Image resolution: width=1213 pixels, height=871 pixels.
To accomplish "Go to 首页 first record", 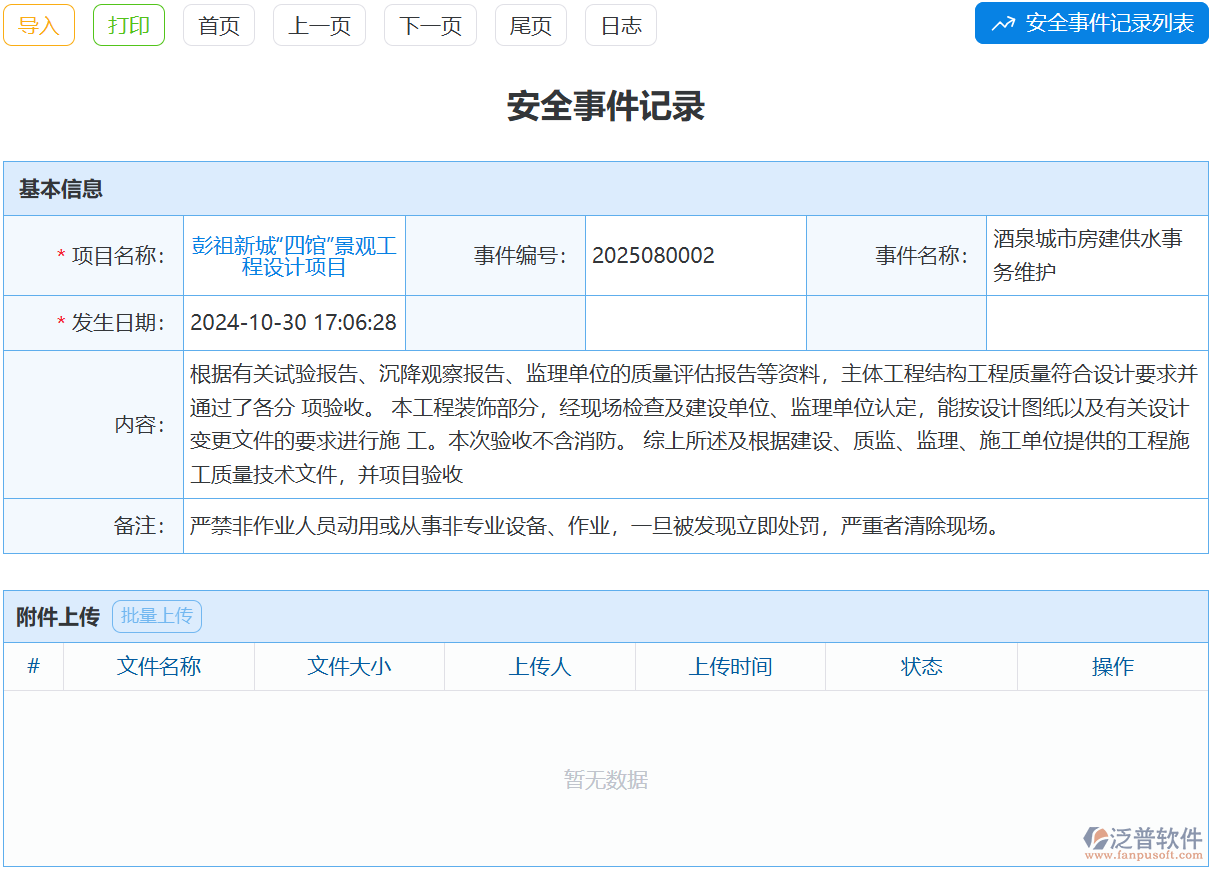I will [218, 25].
